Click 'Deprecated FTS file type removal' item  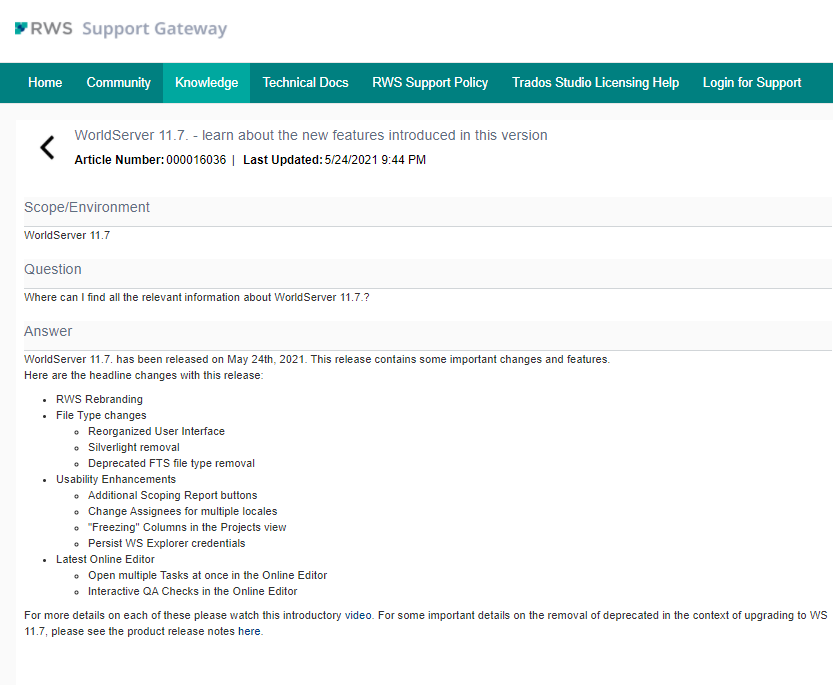[x=171, y=463]
